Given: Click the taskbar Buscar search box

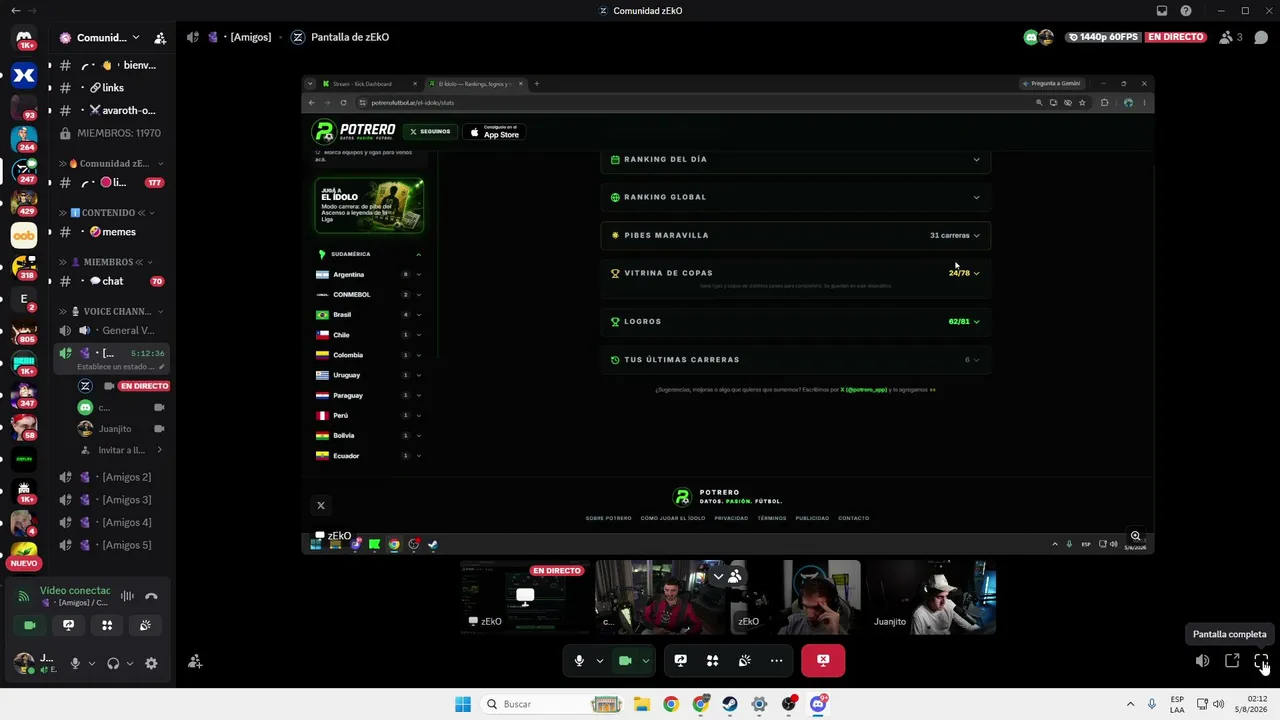Looking at the screenshot, I should click(x=552, y=704).
